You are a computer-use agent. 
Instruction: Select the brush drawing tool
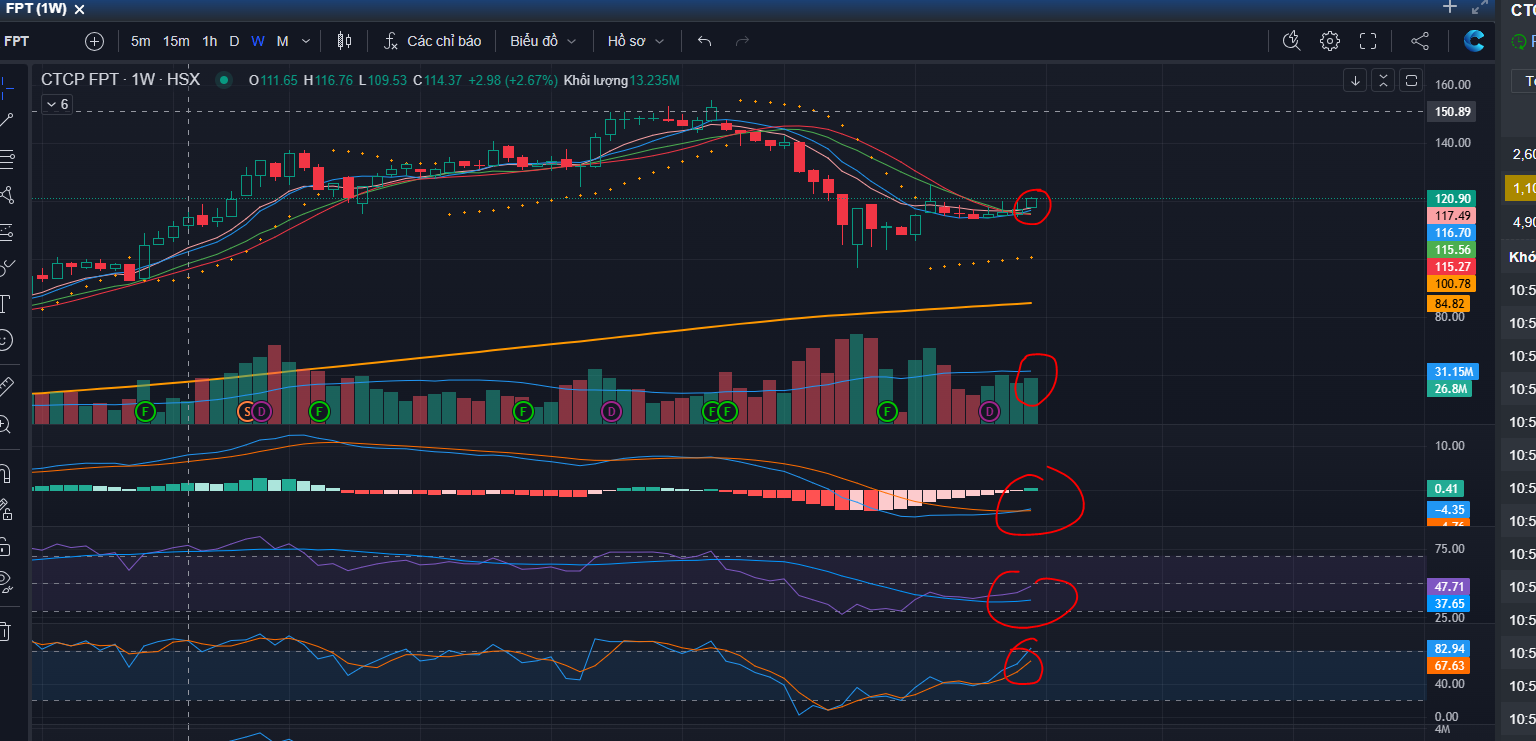(x=6, y=267)
